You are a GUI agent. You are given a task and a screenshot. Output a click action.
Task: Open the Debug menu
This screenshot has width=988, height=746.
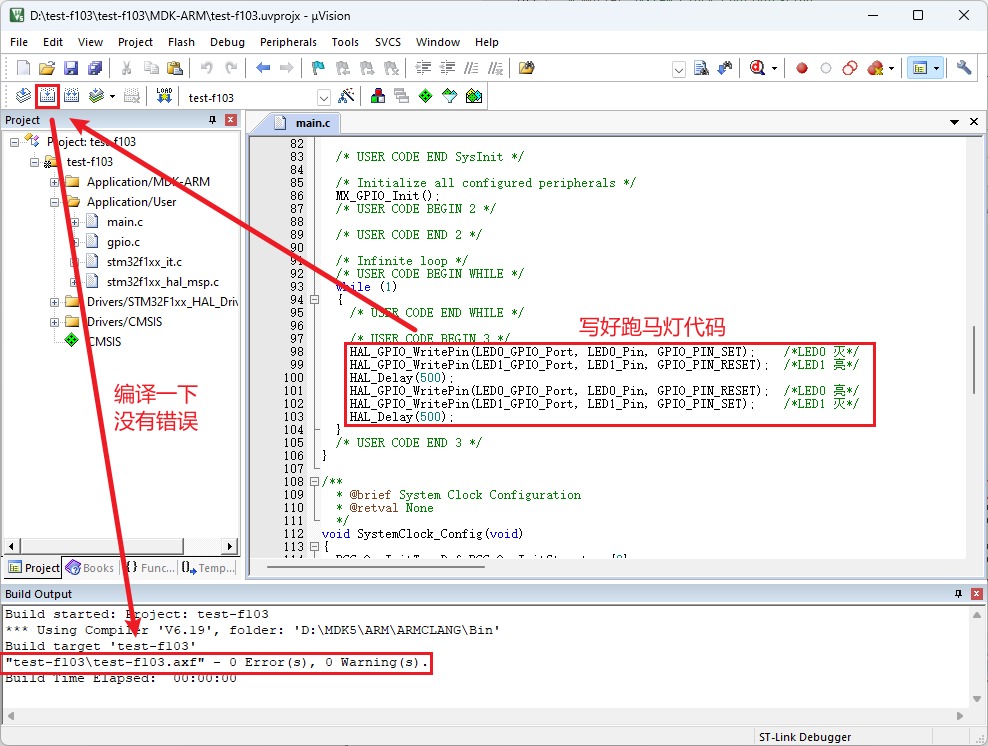[x=227, y=42]
